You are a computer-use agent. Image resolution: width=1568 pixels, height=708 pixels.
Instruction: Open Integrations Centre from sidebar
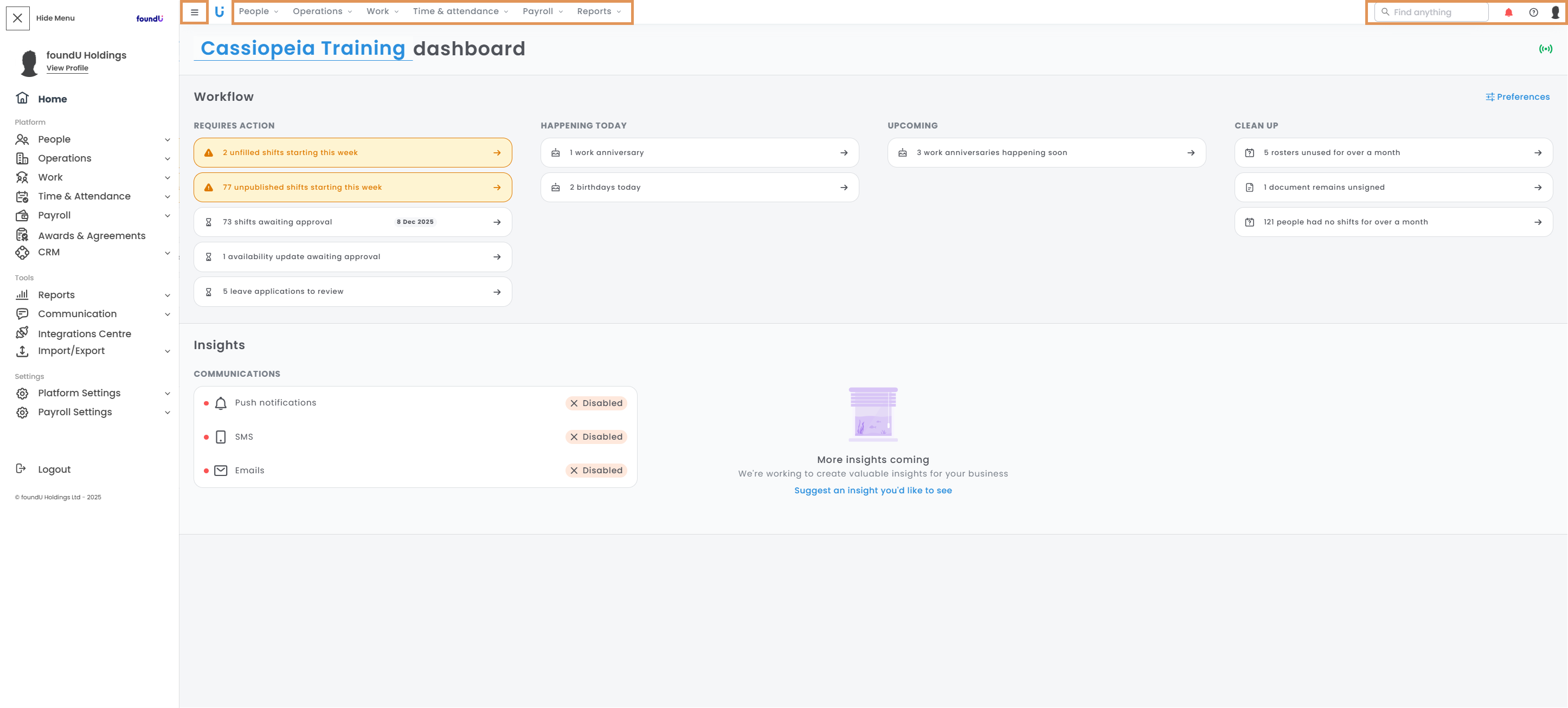point(84,333)
